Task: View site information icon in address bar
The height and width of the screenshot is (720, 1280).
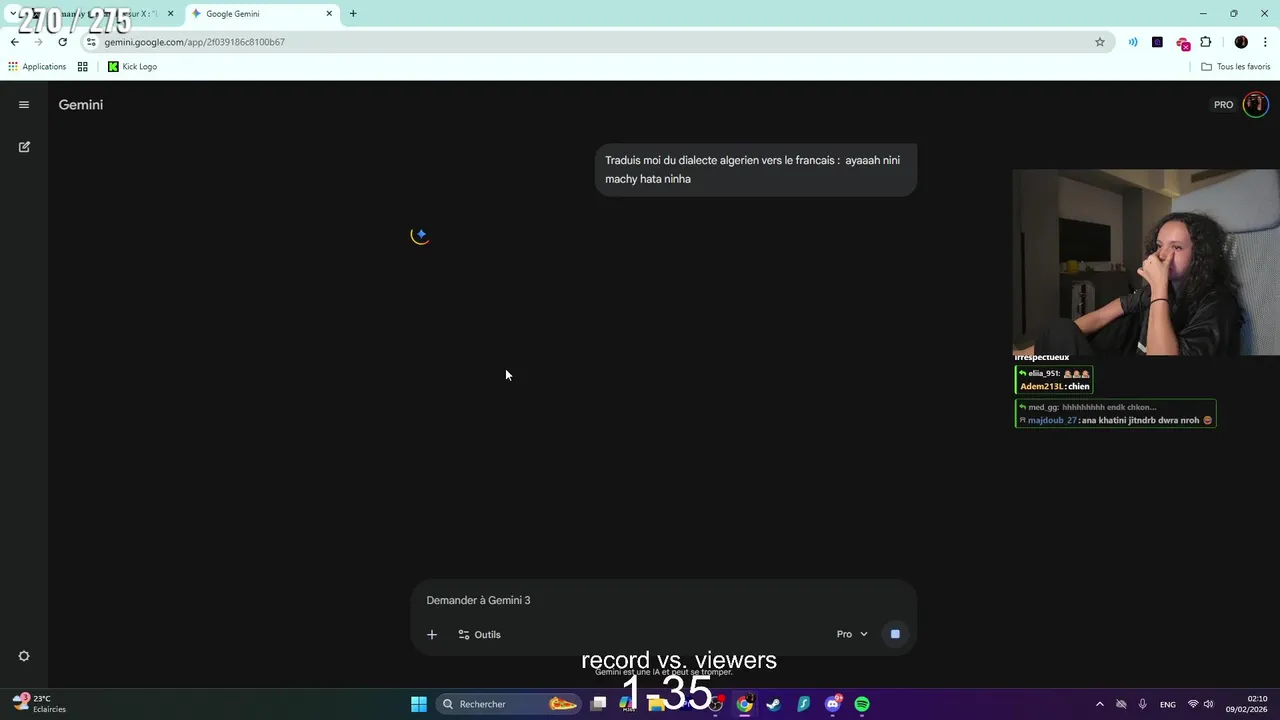Action: pos(91,42)
